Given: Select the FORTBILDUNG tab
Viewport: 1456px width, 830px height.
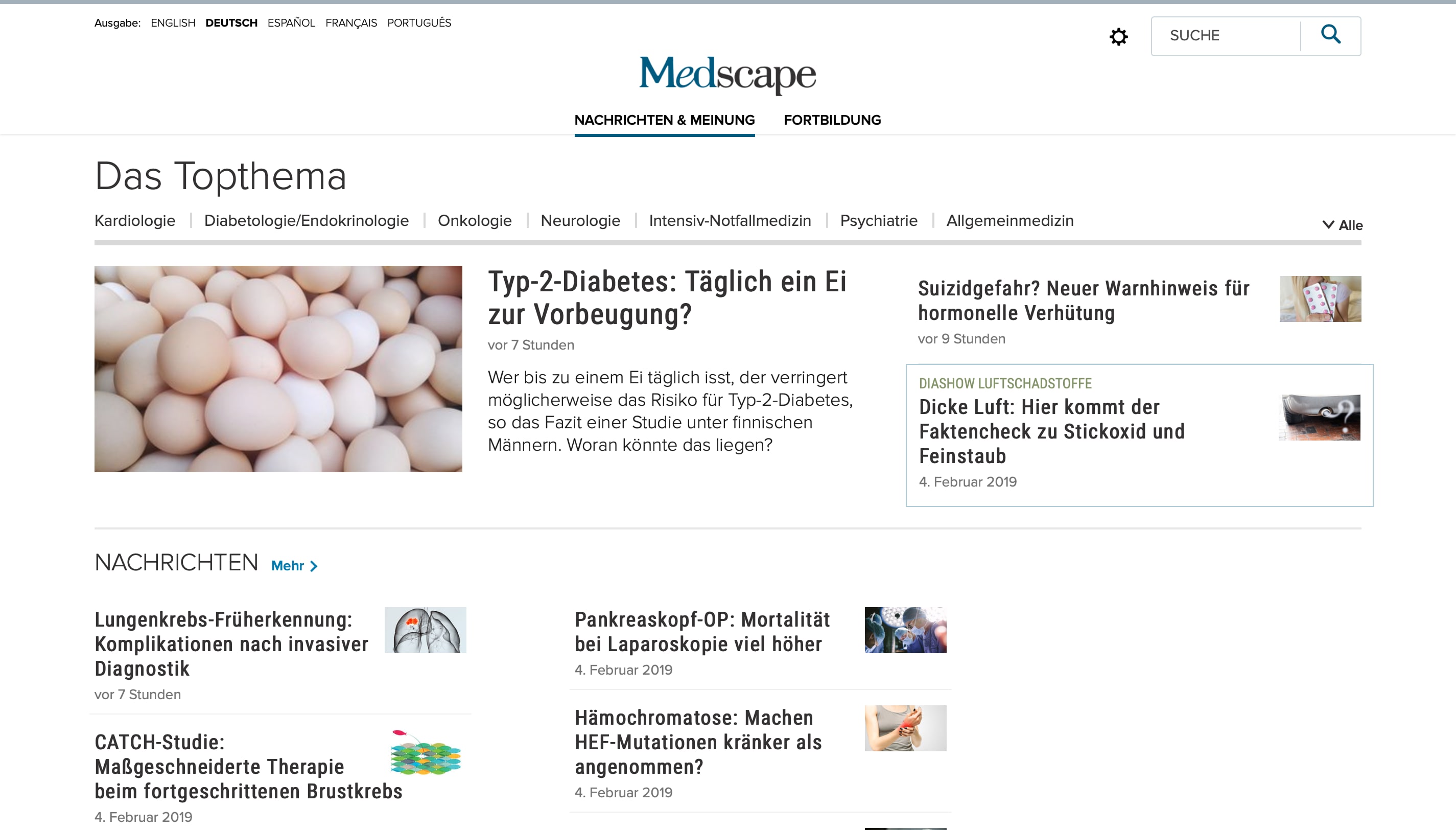Looking at the screenshot, I should pos(832,120).
